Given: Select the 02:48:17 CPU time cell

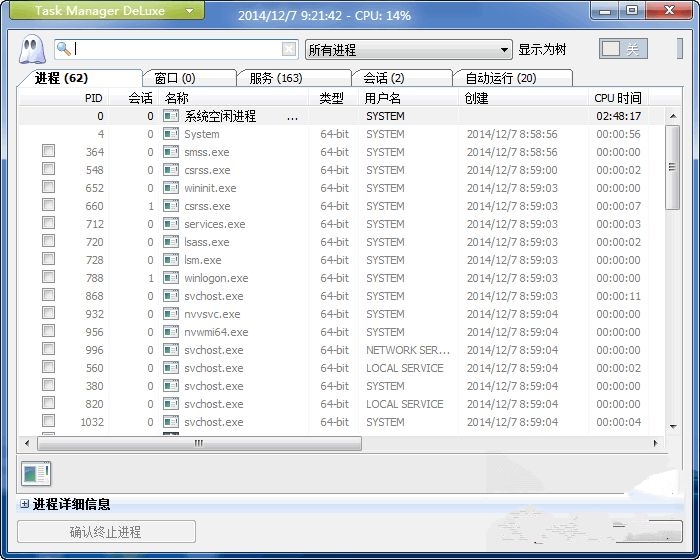Looking at the screenshot, I should [618, 116].
